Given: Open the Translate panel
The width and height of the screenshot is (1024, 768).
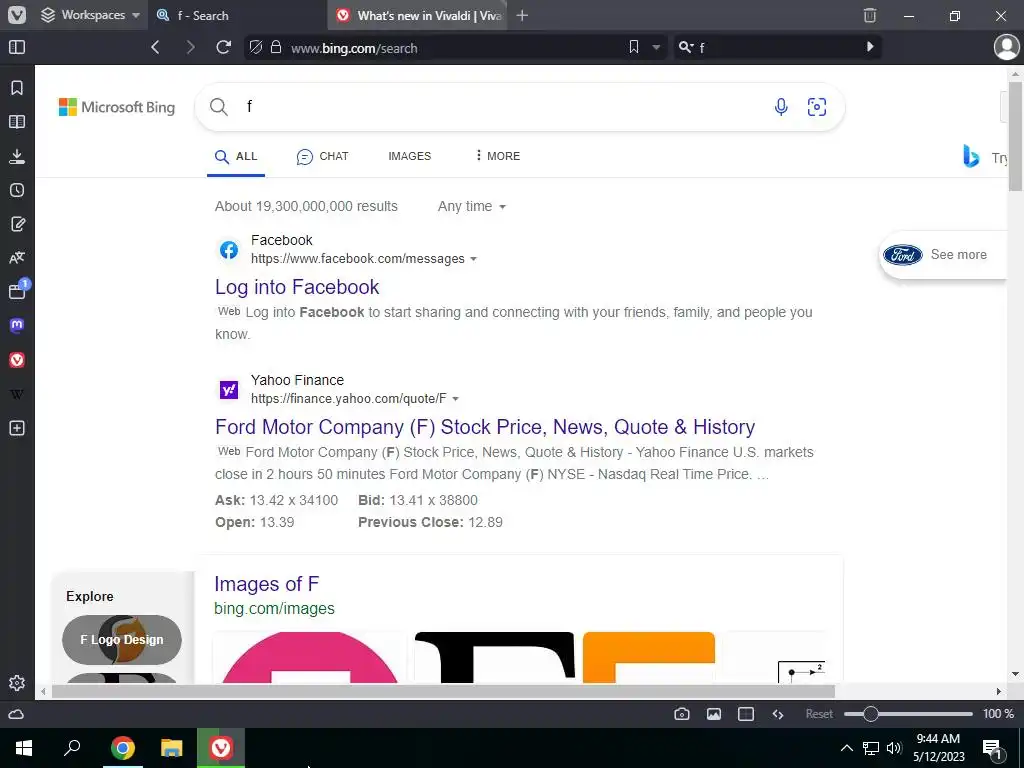Looking at the screenshot, I should tap(17, 258).
